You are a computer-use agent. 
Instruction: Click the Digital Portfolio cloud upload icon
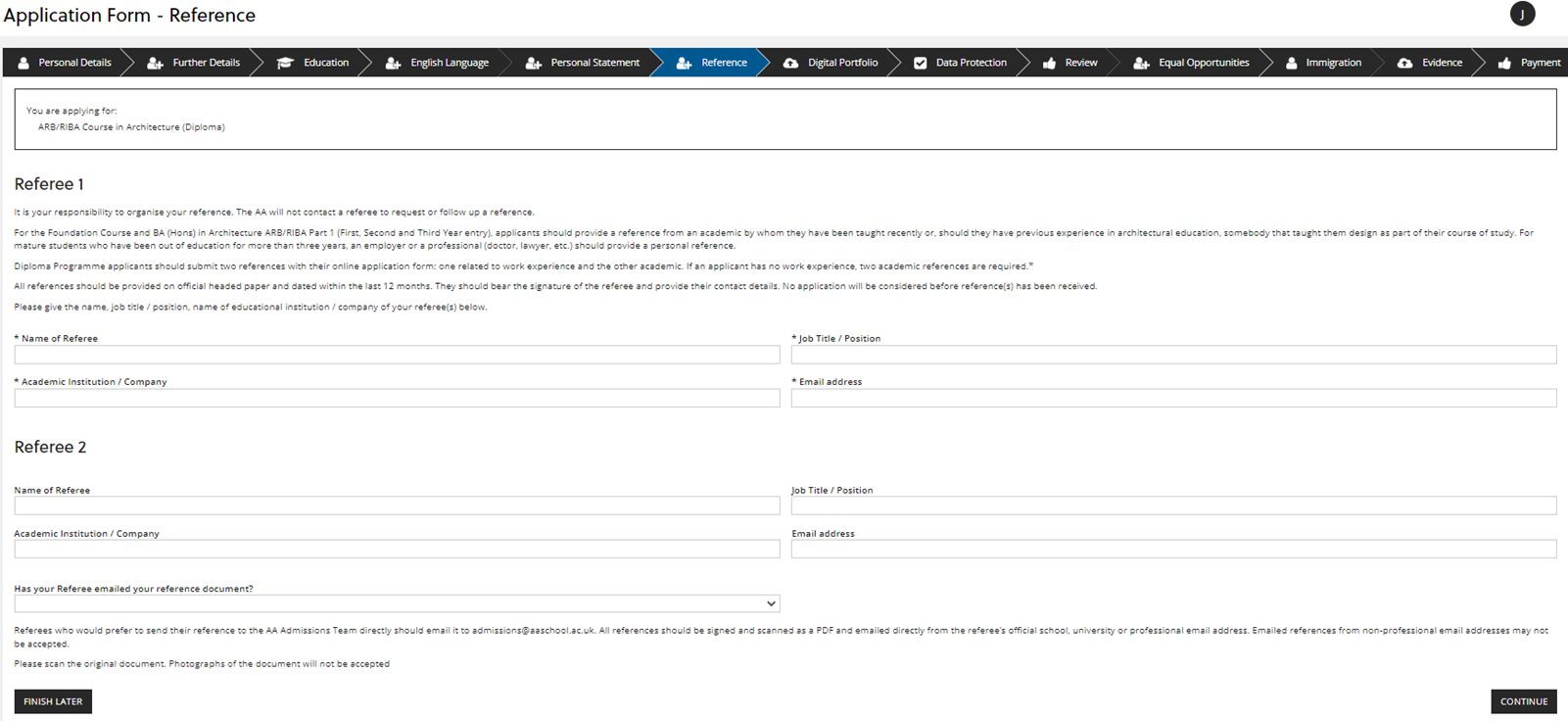(x=790, y=63)
